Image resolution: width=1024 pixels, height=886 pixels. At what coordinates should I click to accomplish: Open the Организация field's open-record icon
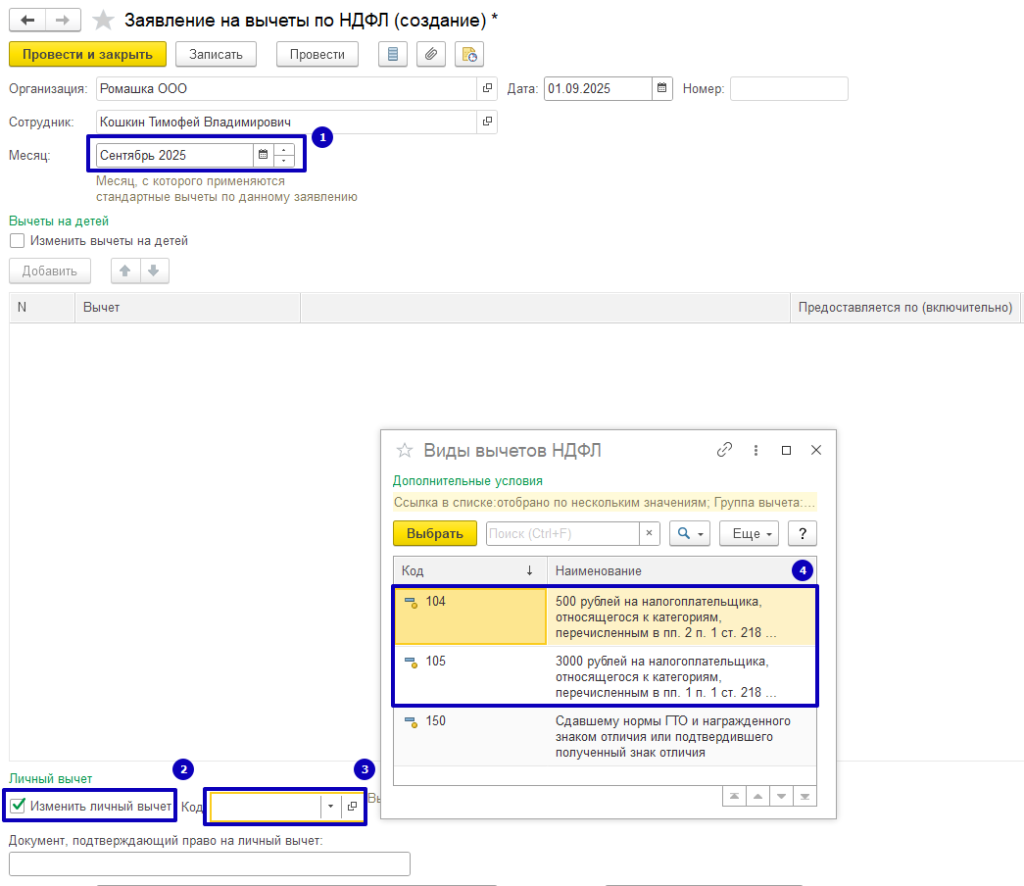pyautogui.click(x=487, y=89)
